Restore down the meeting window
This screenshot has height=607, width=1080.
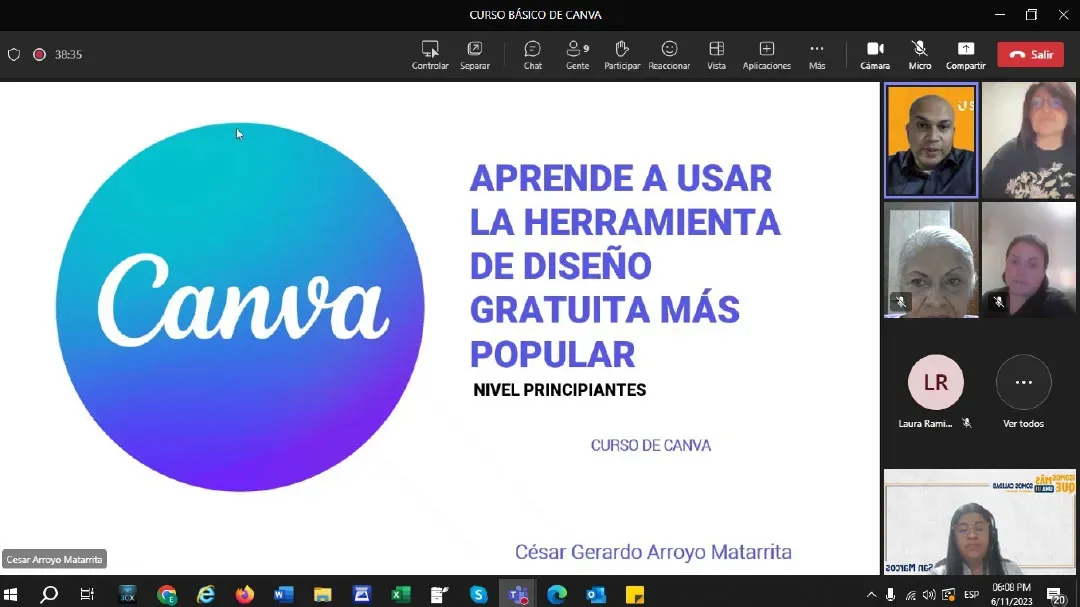[x=1031, y=14]
